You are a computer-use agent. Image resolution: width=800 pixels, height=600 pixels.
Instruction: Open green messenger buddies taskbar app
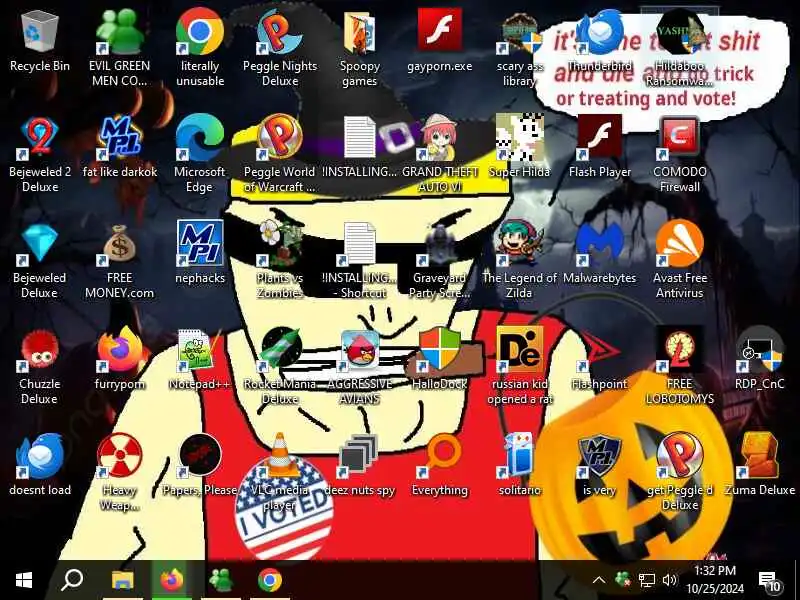(221, 580)
